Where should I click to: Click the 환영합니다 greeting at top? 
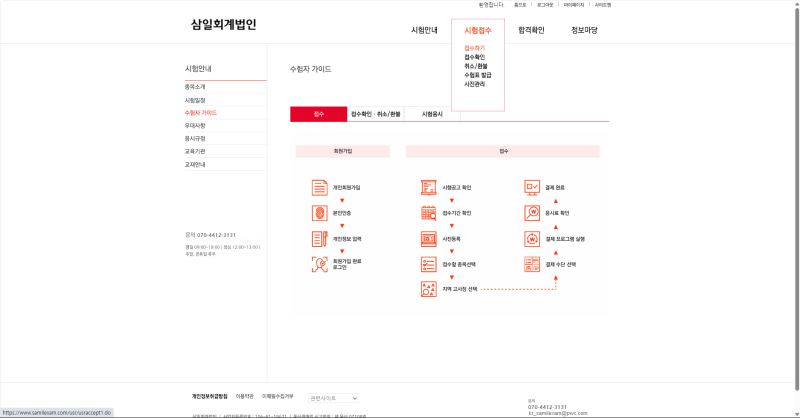(x=491, y=5)
